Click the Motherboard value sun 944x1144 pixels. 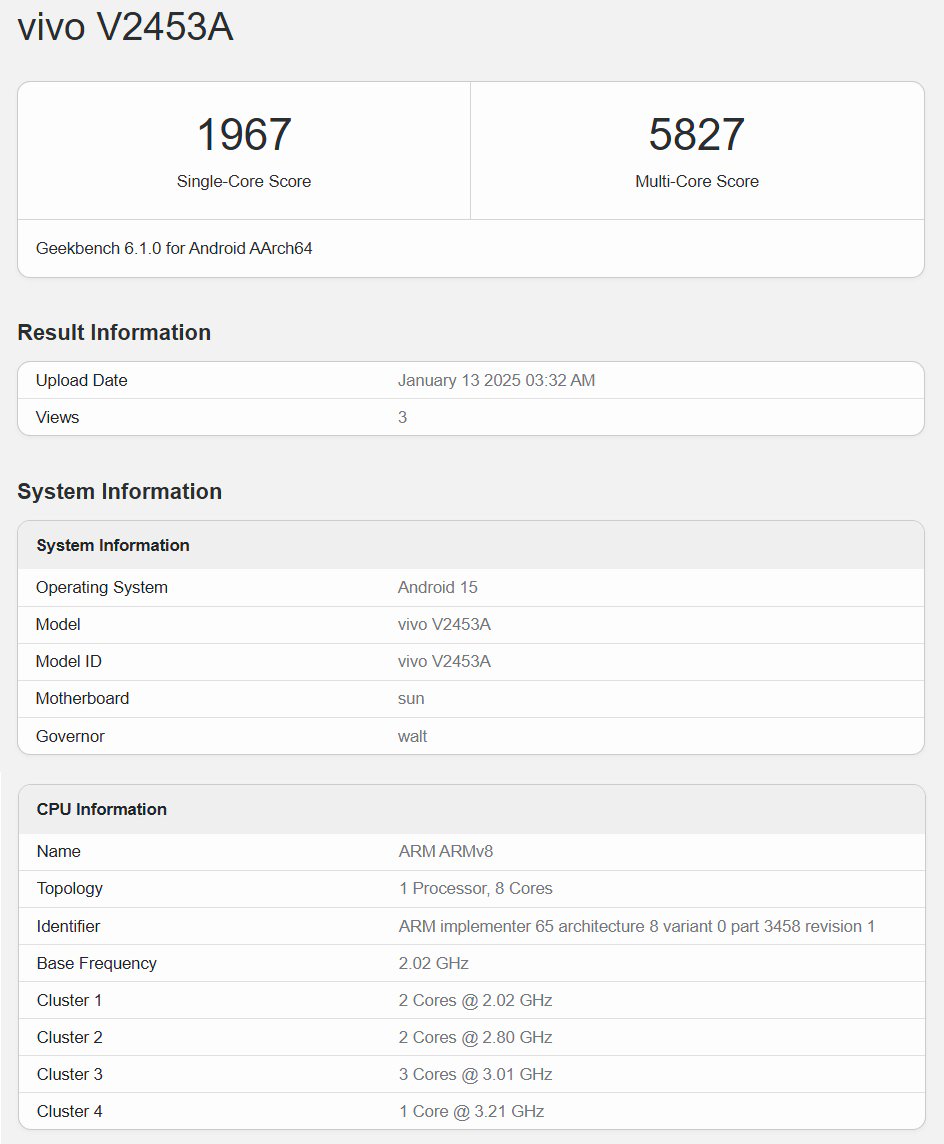coord(409,698)
